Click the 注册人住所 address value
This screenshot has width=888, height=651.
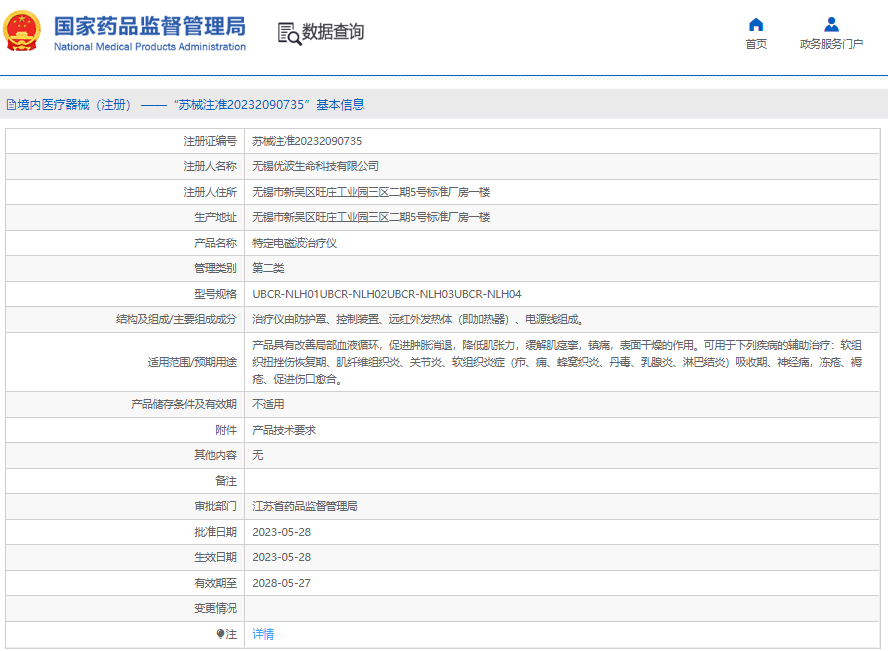coord(371,192)
